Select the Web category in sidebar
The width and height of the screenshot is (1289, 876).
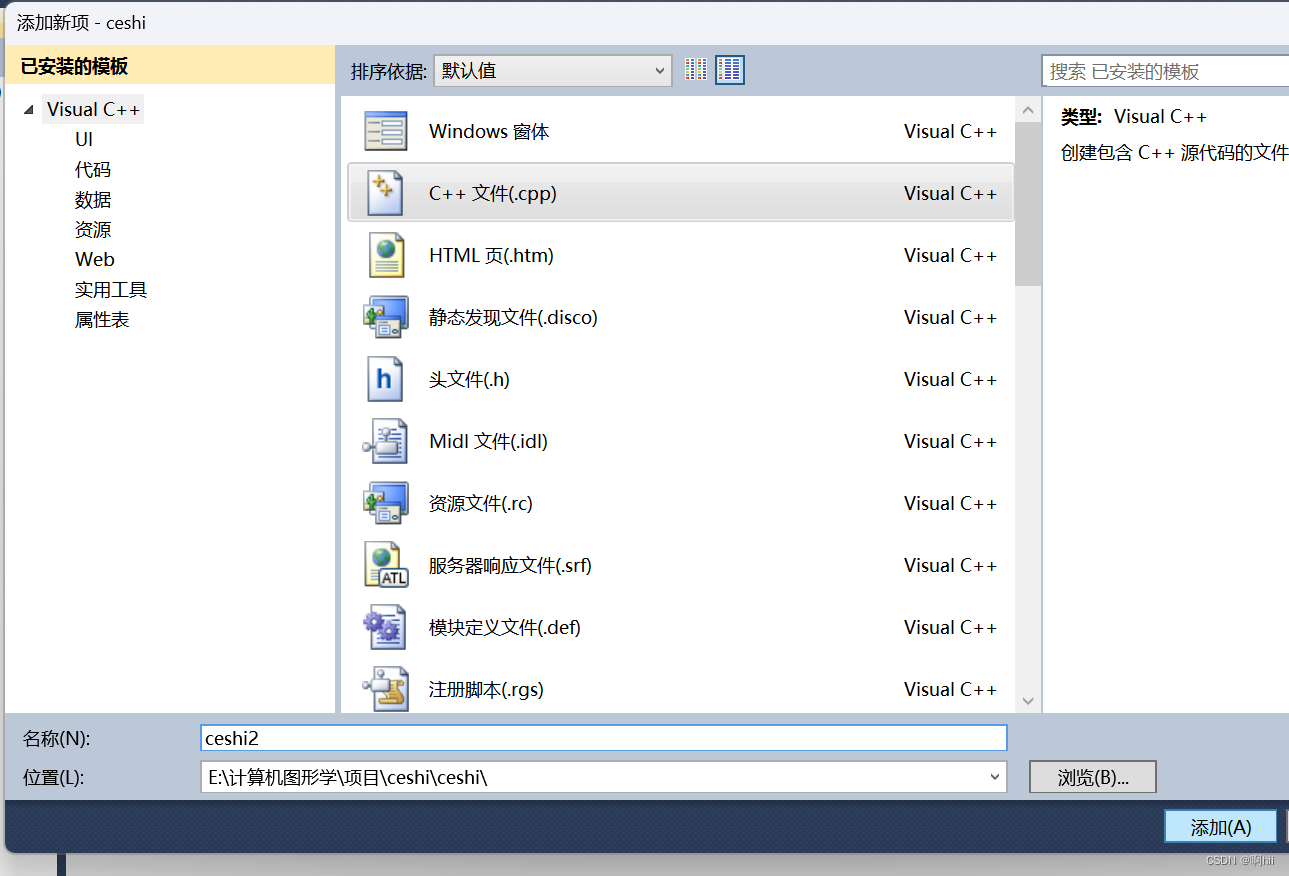coord(95,259)
